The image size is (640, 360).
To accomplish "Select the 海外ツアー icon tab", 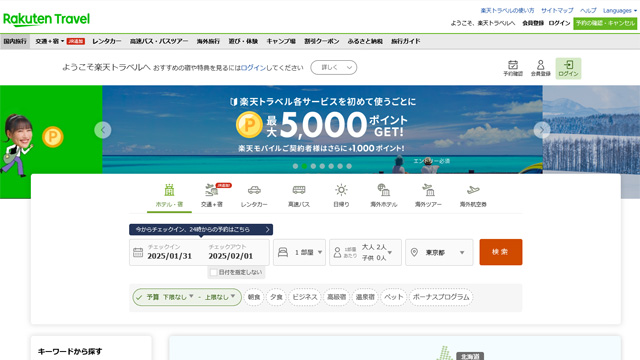I will click(x=428, y=196).
